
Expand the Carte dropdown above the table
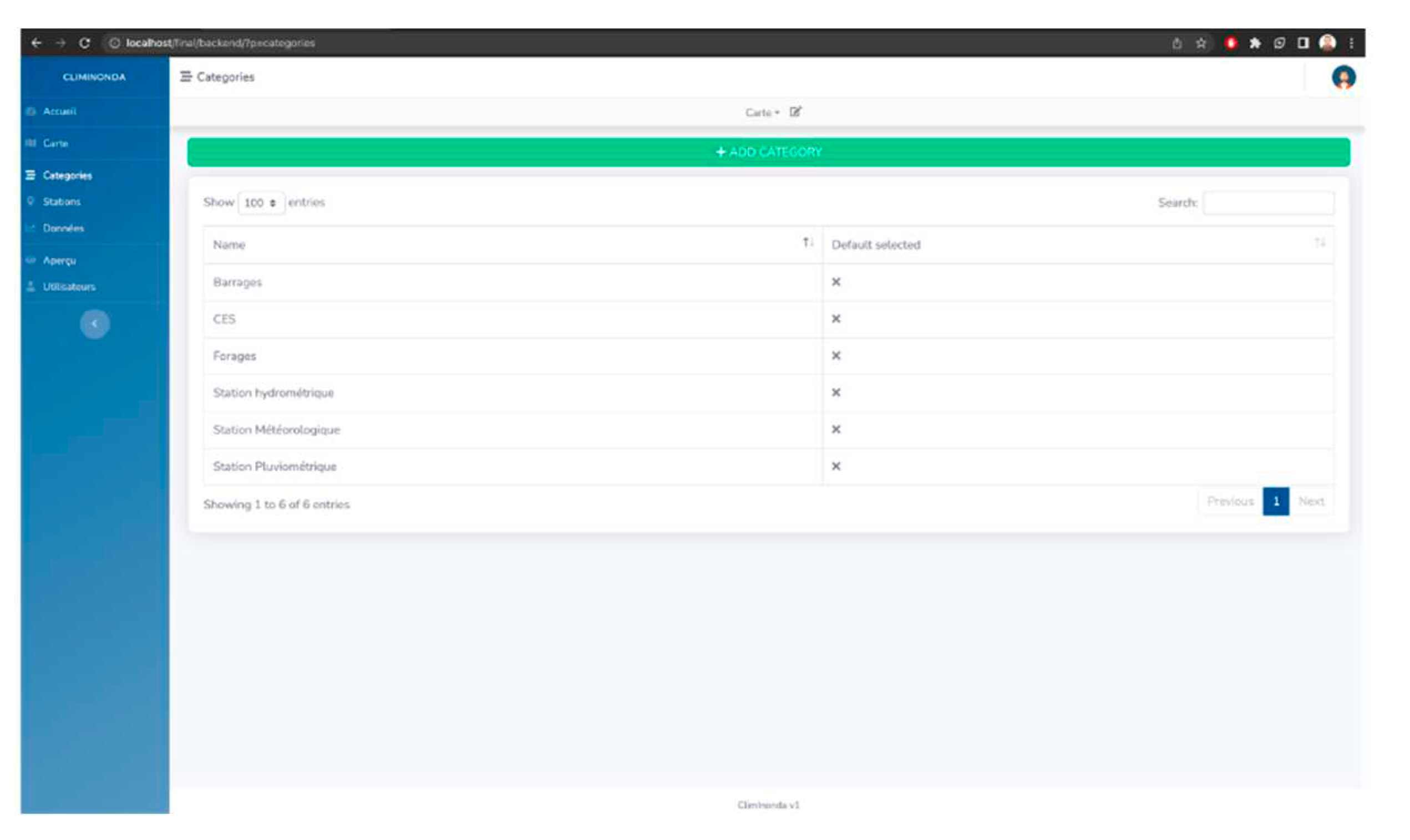(762, 113)
